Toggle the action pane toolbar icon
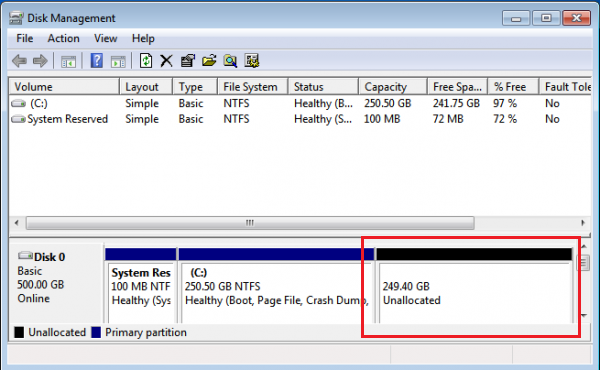Viewport: 600px width, 370px height. pos(118,61)
